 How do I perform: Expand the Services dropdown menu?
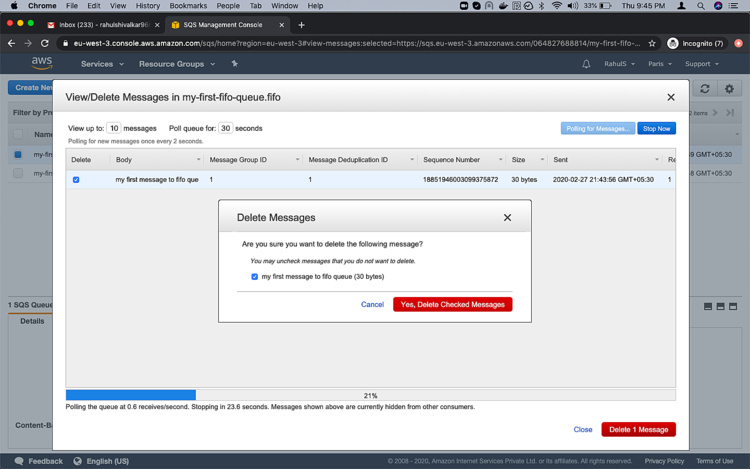(101, 64)
